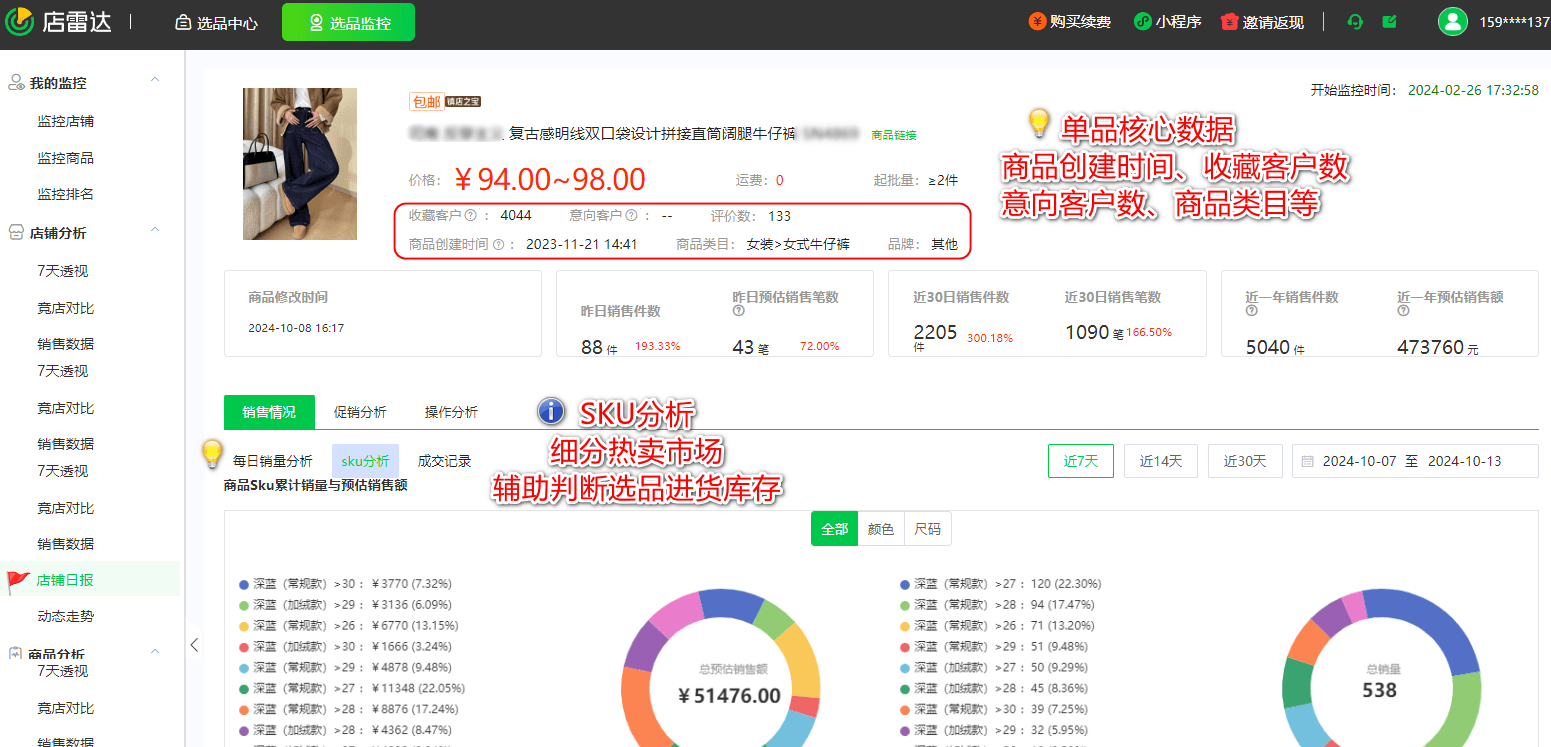Open the green 商品链接 link

coord(894,134)
